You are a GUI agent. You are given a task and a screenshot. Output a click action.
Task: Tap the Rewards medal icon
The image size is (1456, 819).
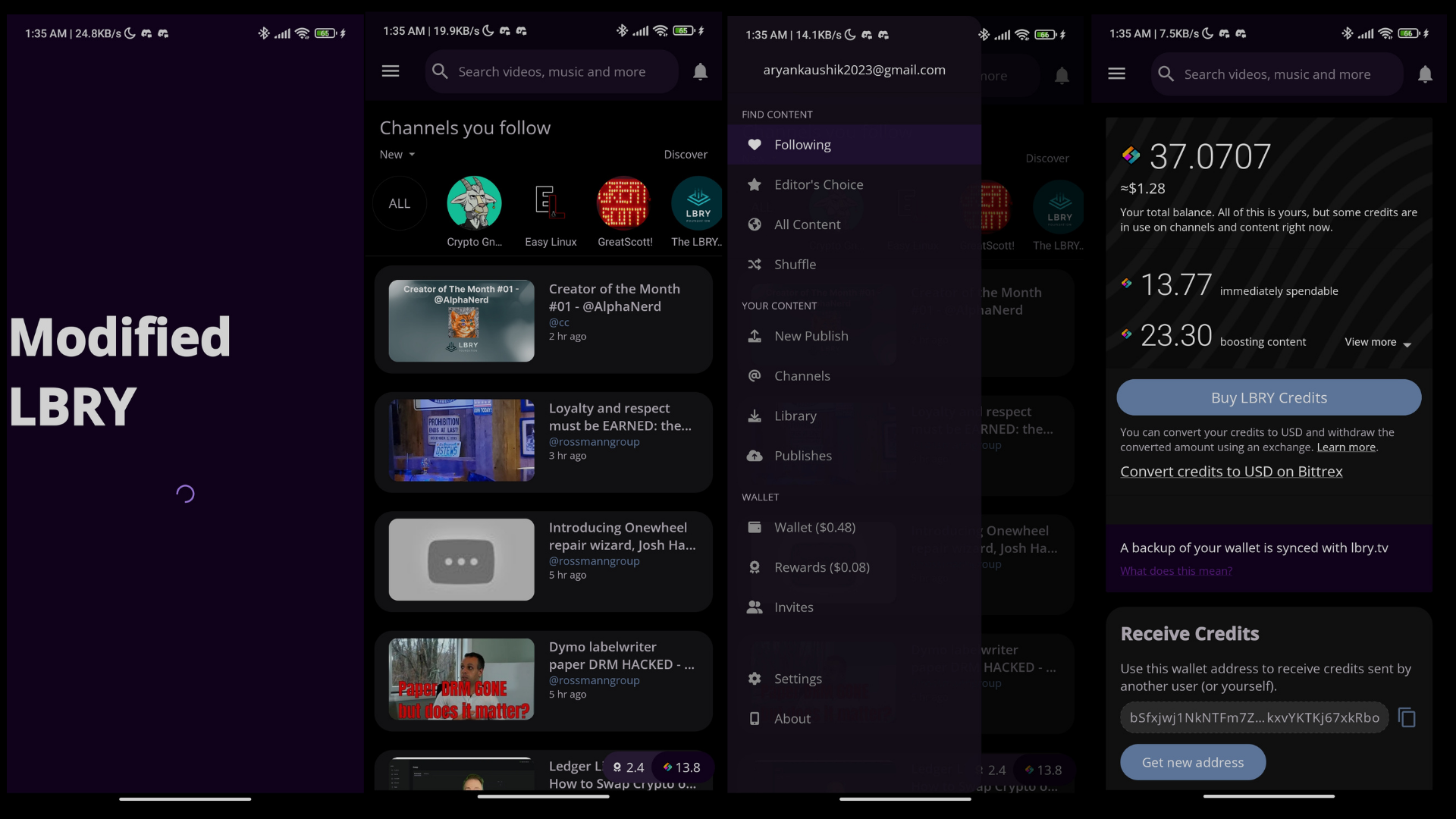[755, 567]
